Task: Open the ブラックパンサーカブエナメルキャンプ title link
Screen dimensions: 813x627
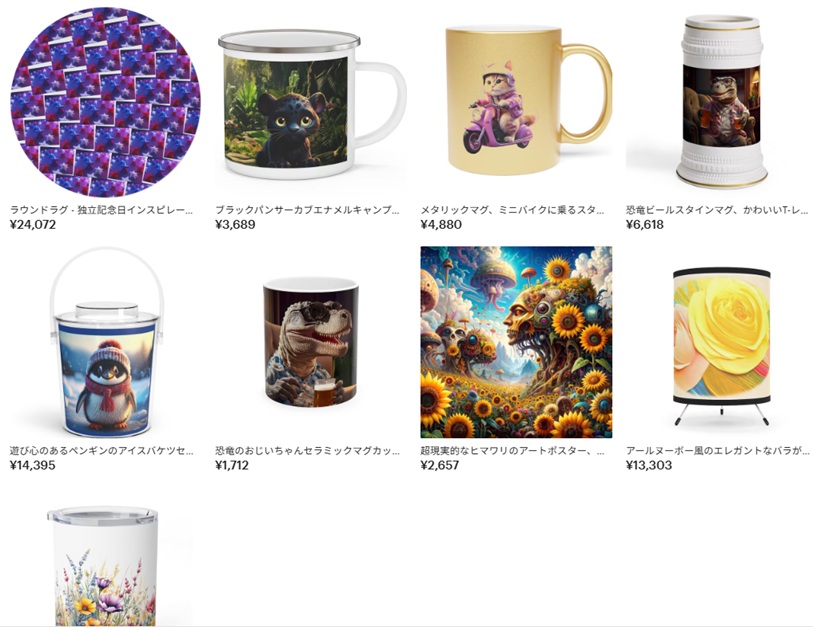Action: click(307, 210)
